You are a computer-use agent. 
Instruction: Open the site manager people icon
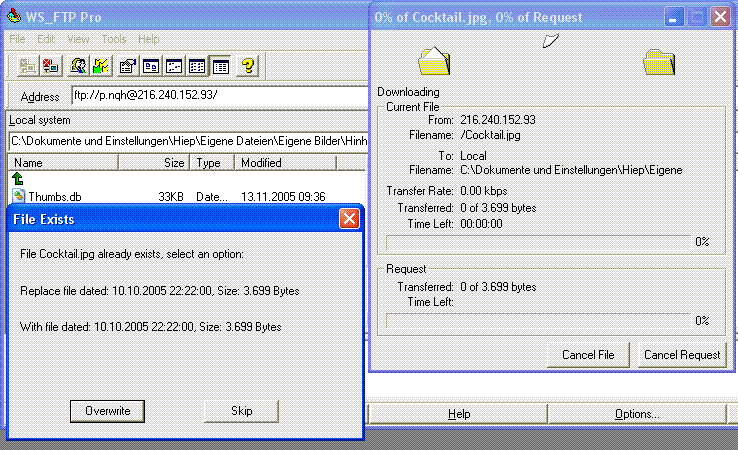78,66
